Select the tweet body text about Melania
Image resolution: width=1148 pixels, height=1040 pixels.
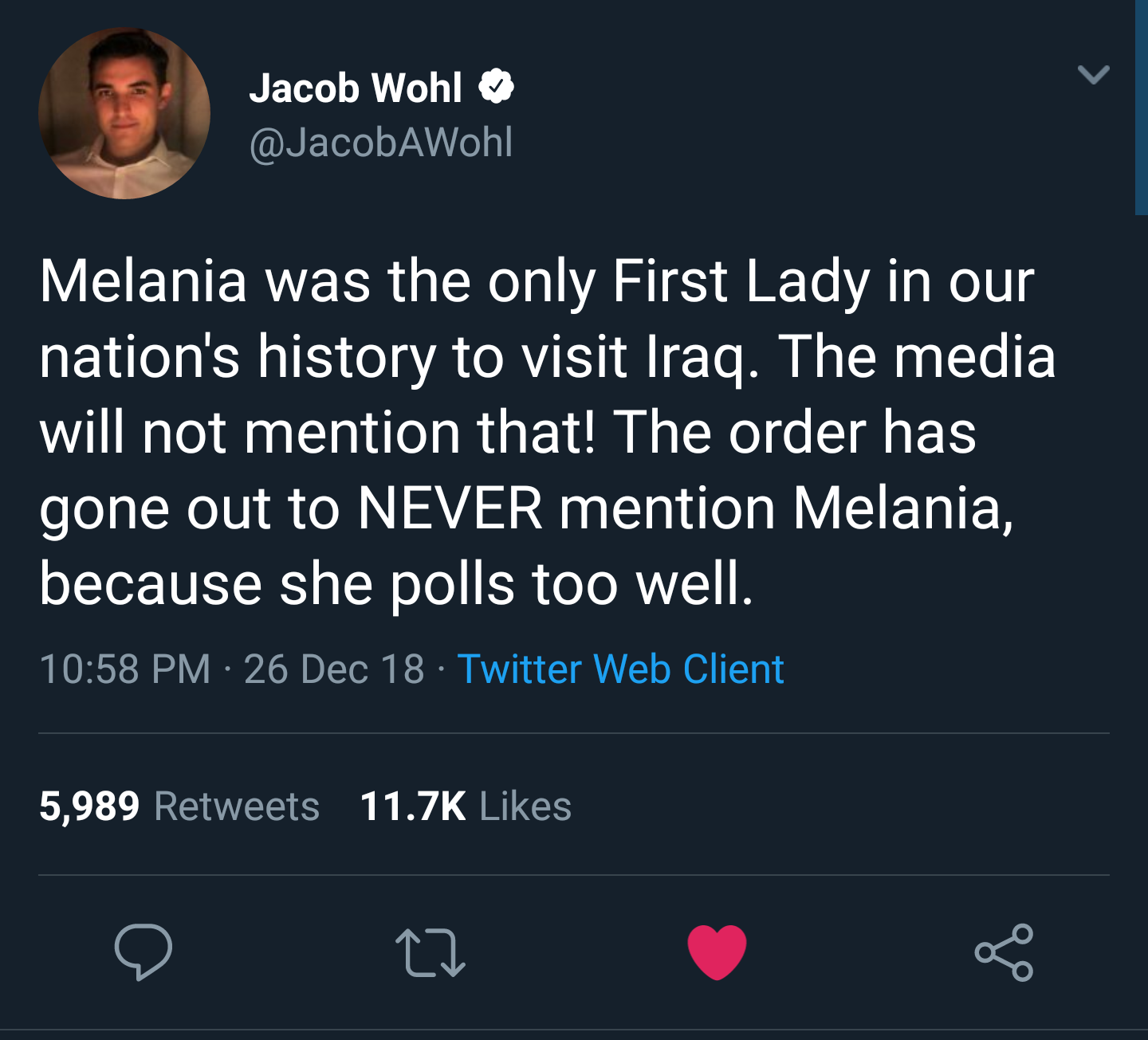point(548,433)
